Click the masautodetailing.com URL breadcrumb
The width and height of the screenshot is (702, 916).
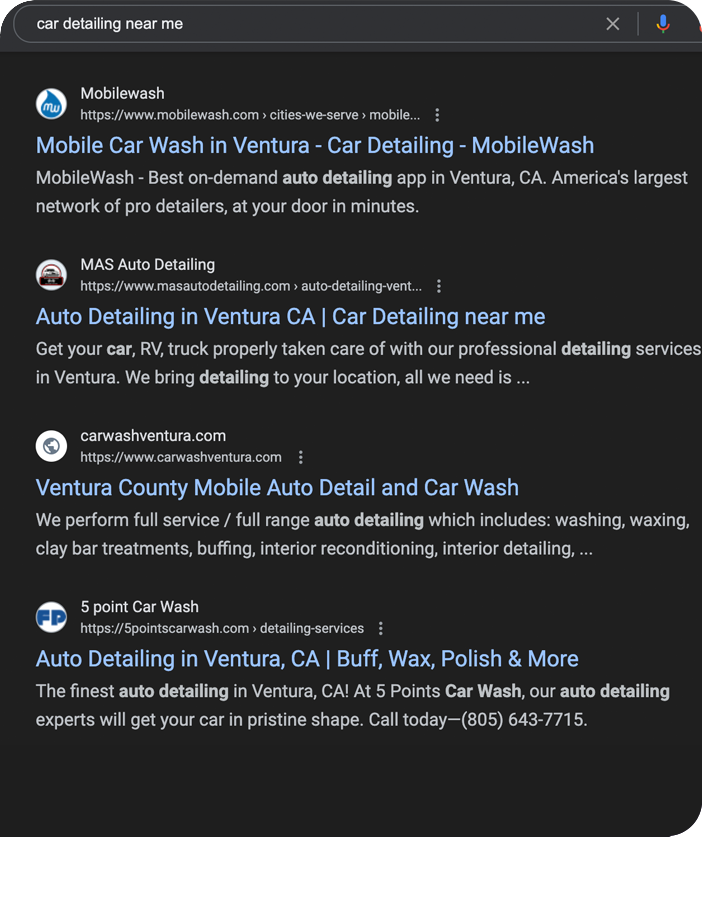pos(250,286)
